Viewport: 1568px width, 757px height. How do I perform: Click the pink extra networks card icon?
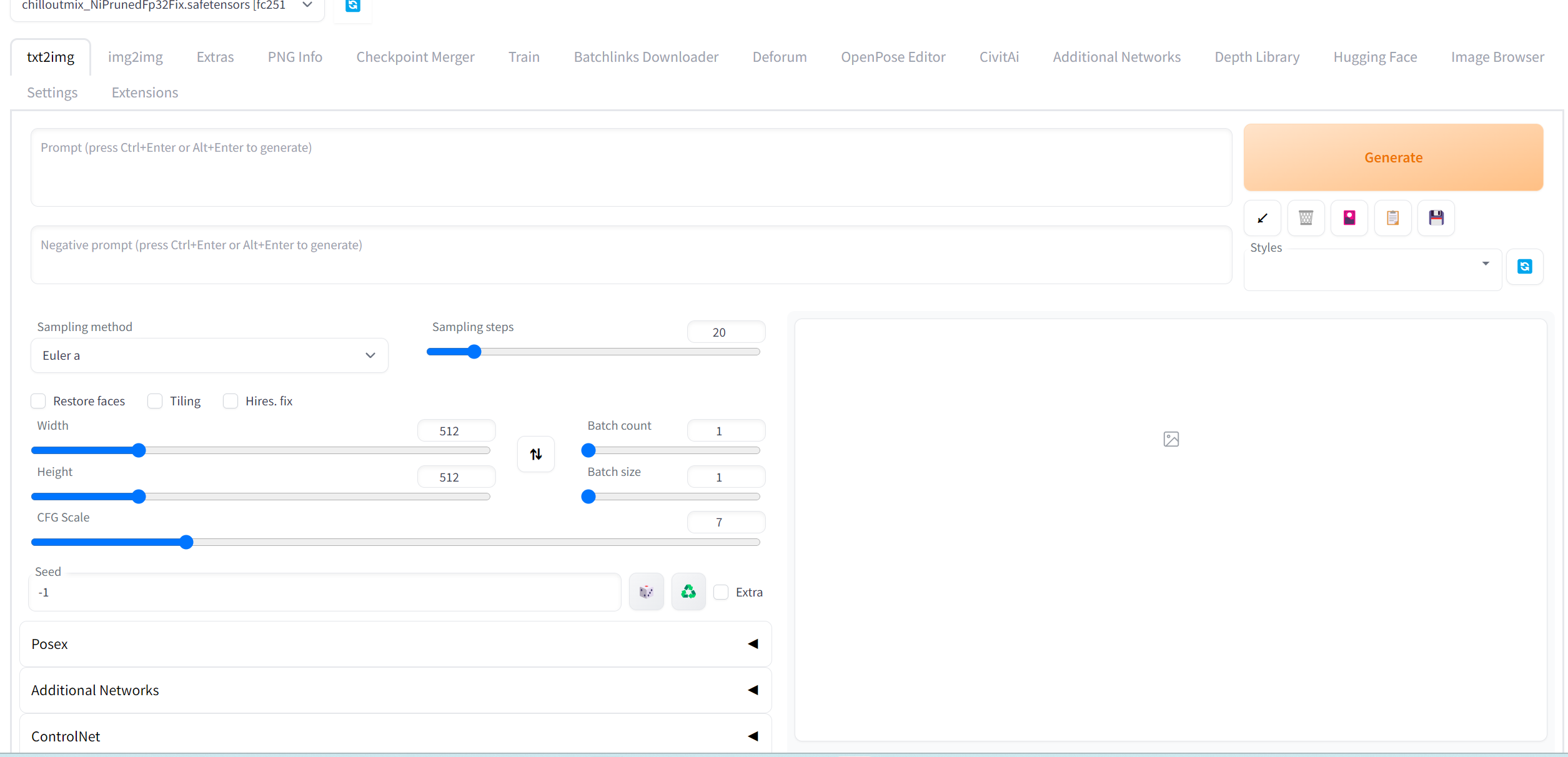pyautogui.click(x=1349, y=218)
